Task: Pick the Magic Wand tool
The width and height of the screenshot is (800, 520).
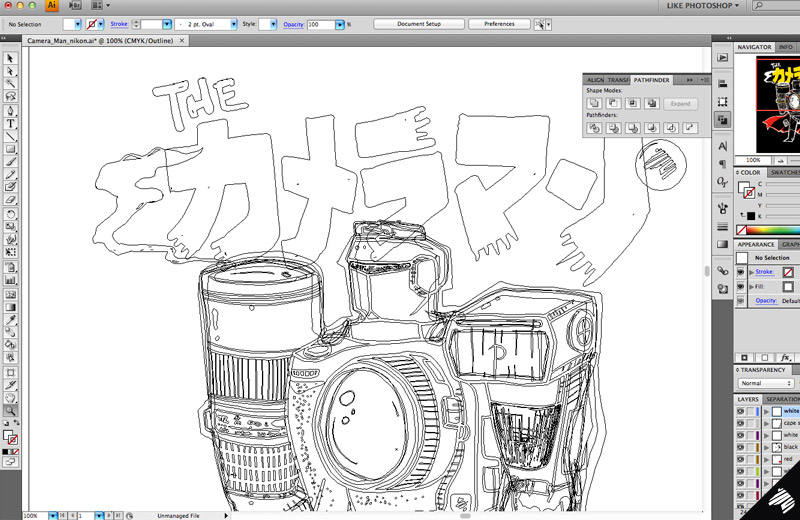Action: (x=10, y=85)
